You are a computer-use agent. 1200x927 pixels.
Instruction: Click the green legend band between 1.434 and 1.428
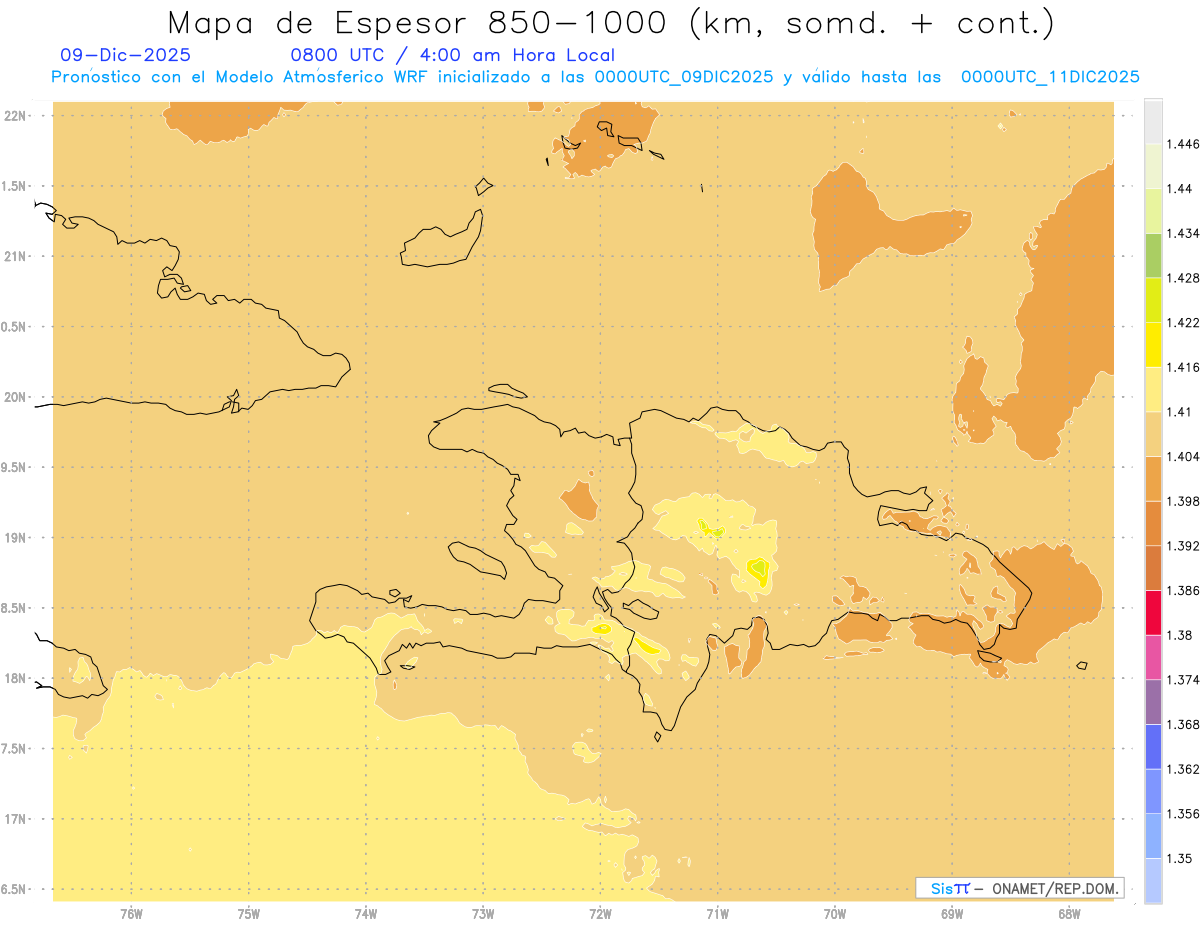tap(1153, 255)
